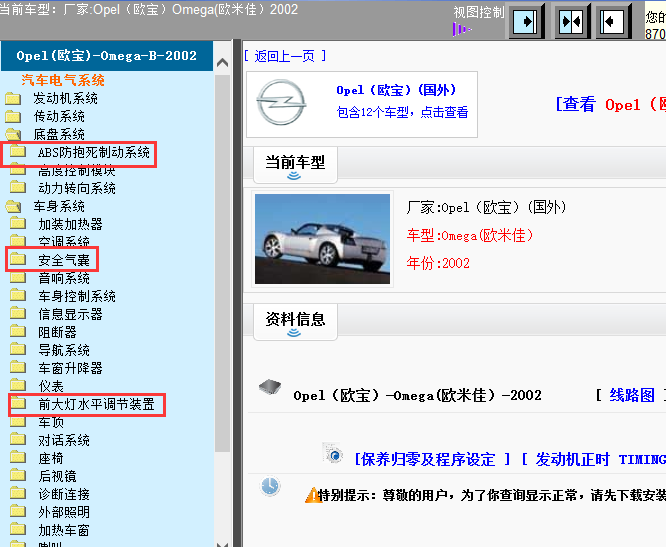Screen dimensions: 666x547
Task: Select ABS防抱死制动系统 tree item
Action: pyautogui.click(x=94, y=152)
